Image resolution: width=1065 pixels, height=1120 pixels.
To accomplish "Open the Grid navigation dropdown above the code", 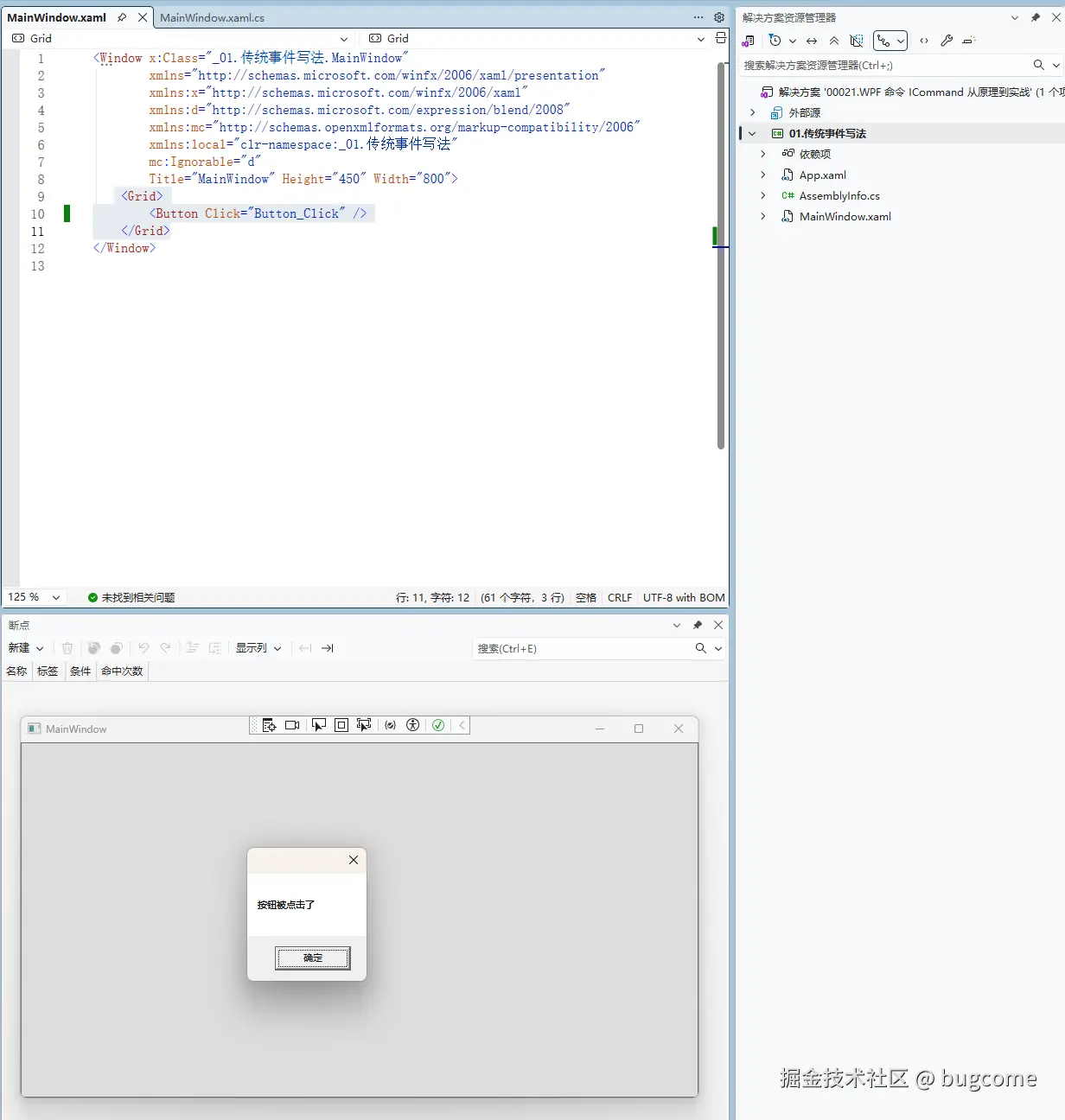I will tap(184, 38).
